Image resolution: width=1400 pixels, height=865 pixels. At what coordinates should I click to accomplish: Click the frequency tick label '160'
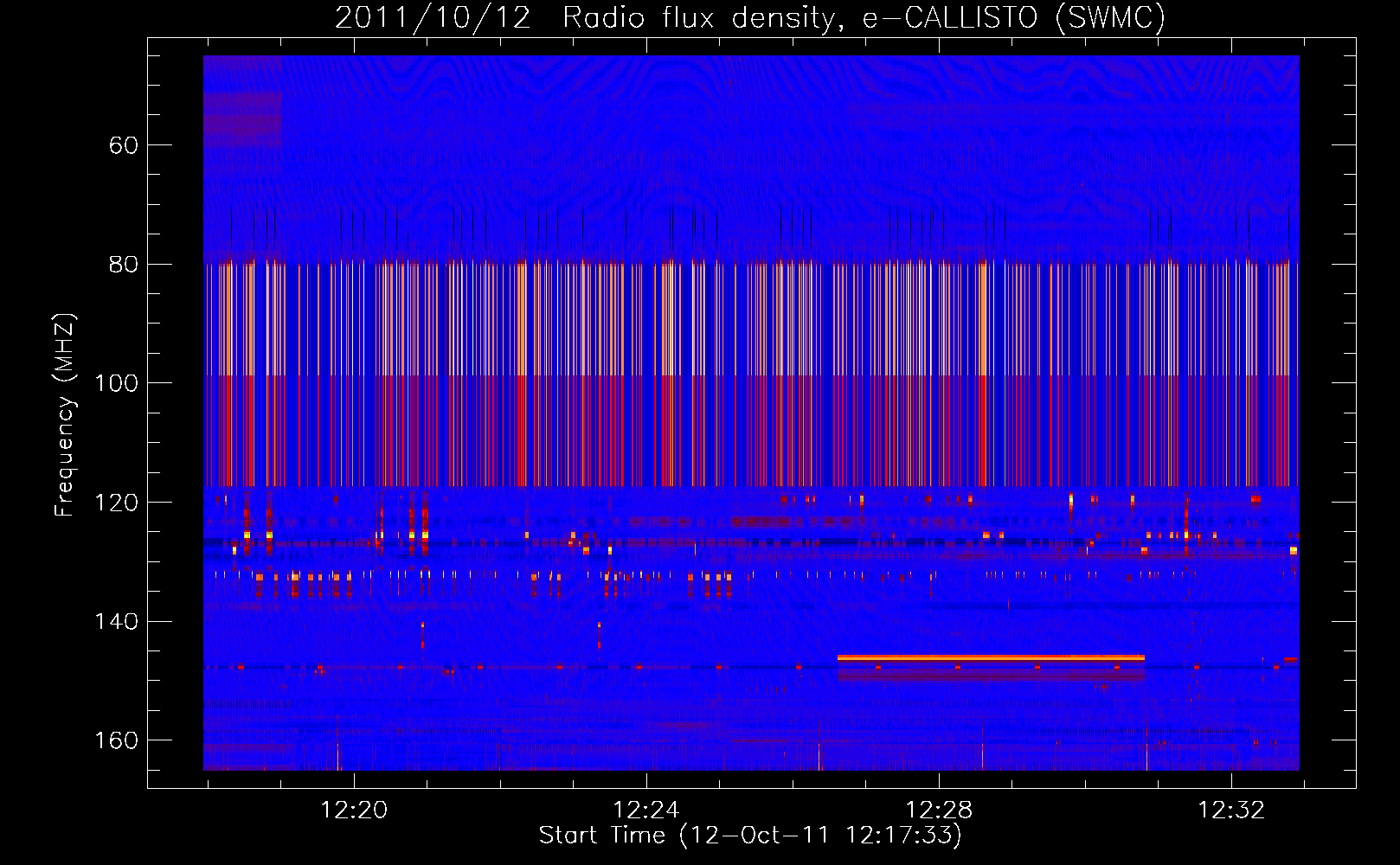[117, 741]
